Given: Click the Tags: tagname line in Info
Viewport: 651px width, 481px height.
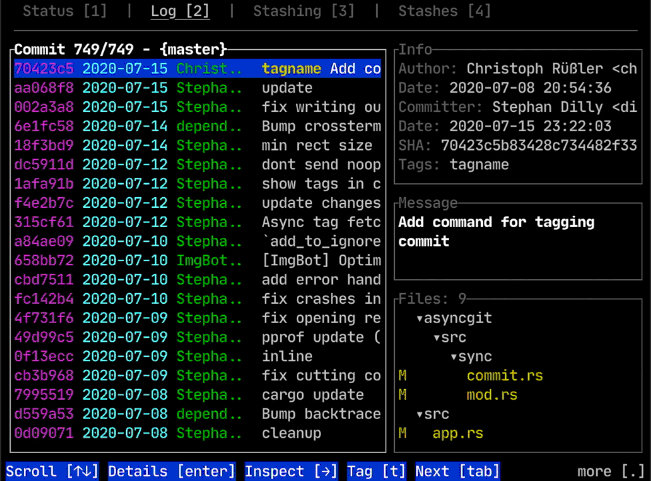Looking at the screenshot, I should (453, 165).
